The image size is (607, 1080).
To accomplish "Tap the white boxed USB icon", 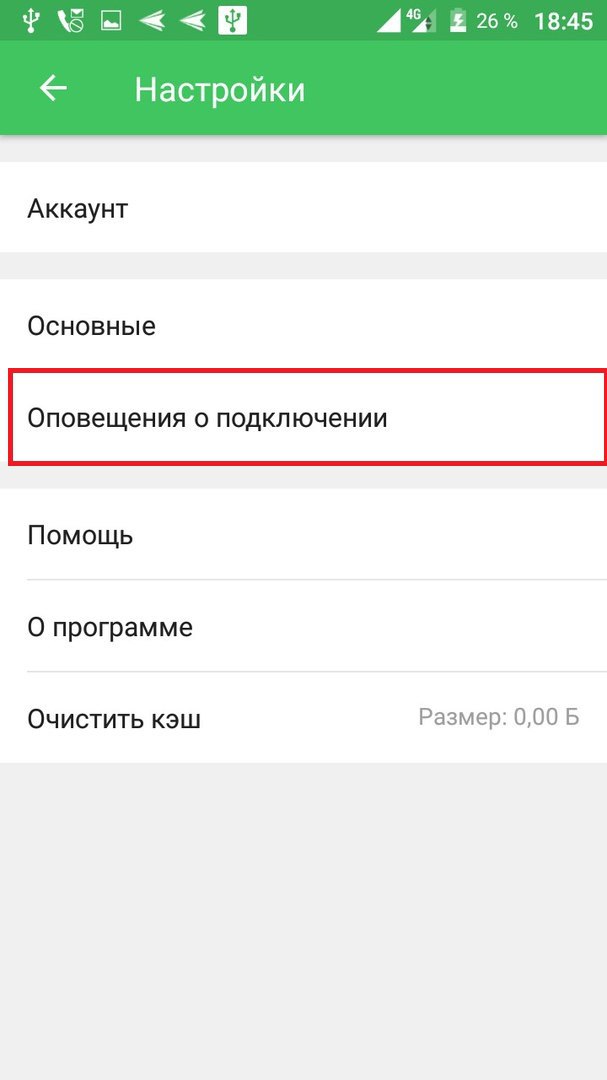I will coord(233,20).
